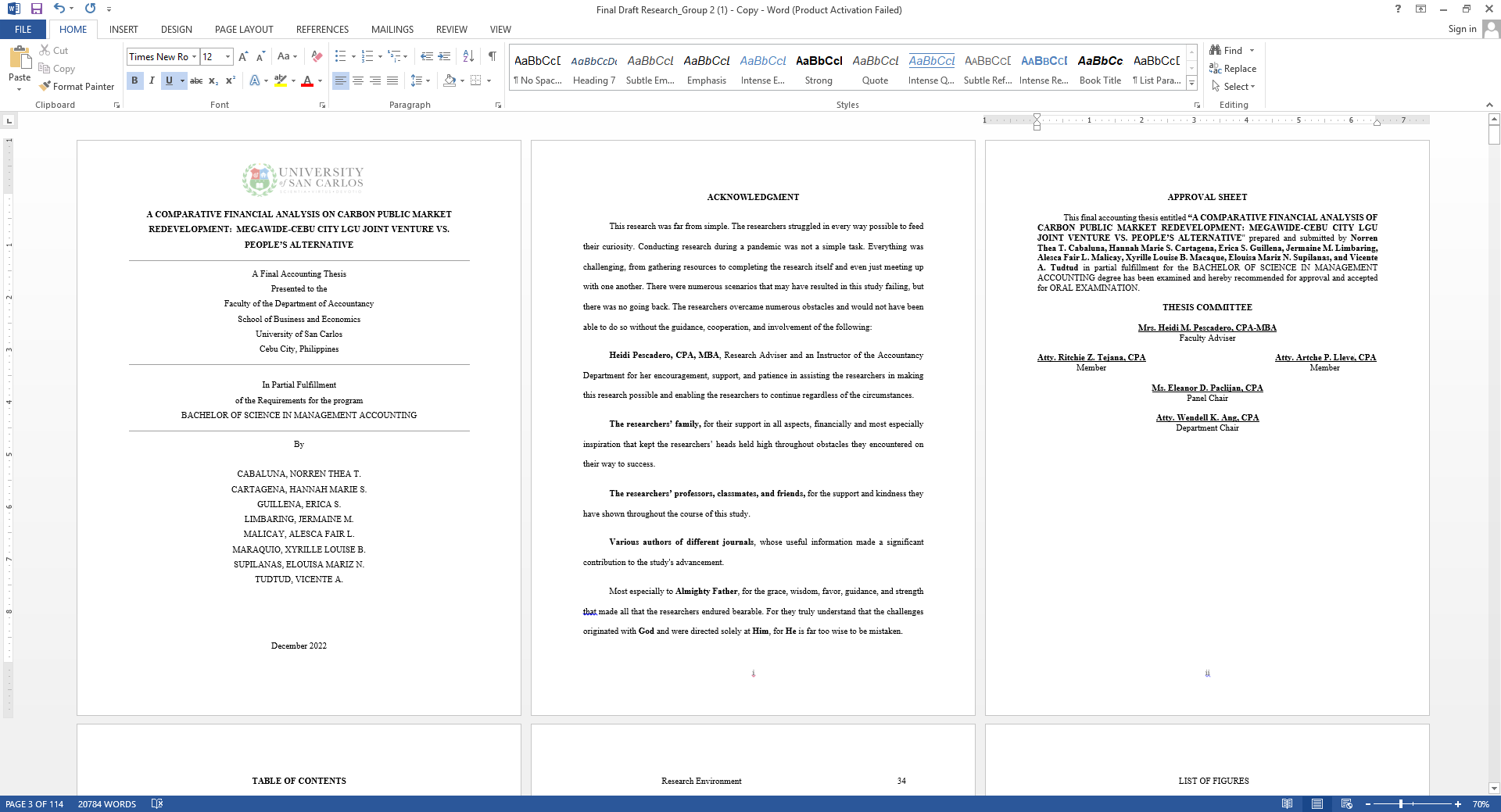The width and height of the screenshot is (1501, 812).
Task: Toggle superscript formatting
Action: click(x=231, y=80)
